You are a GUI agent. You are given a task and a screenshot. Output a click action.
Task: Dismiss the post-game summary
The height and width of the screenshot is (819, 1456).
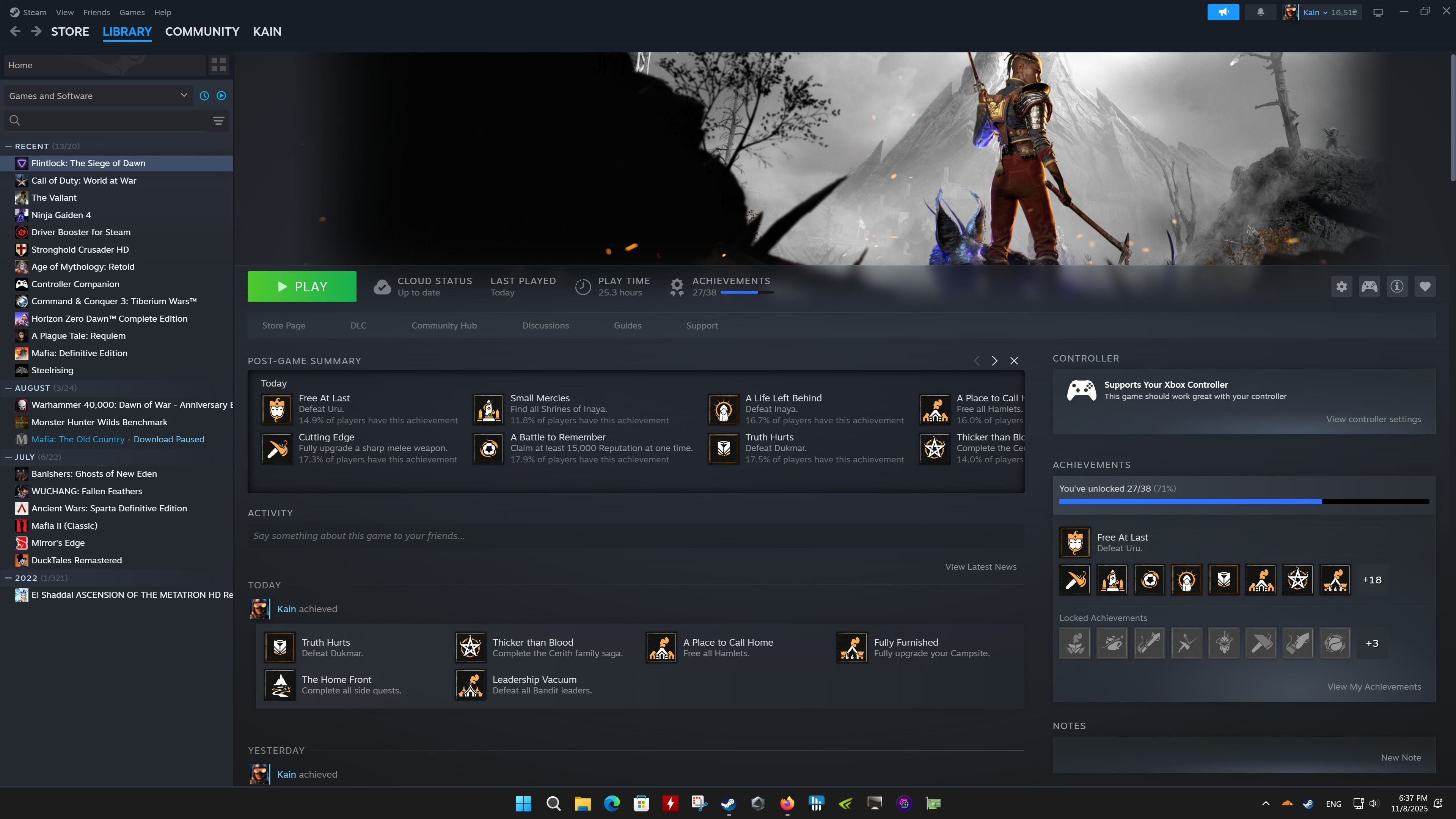click(1014, 361)
